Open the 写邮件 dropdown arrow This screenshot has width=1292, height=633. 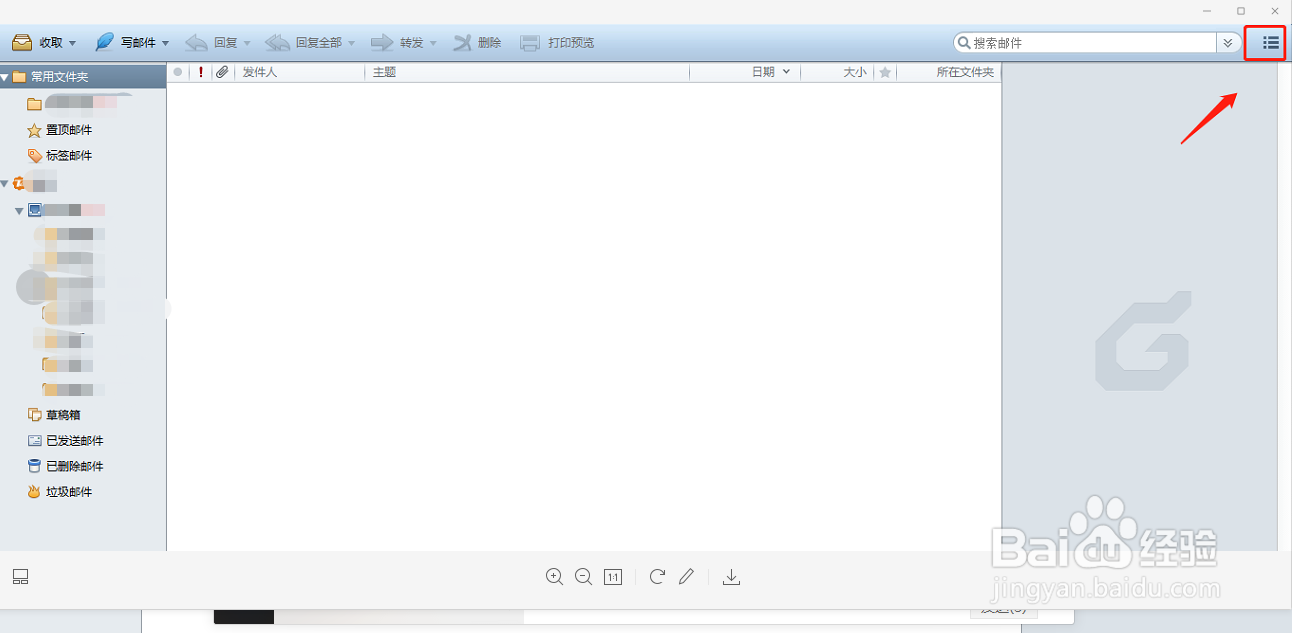(165, 42)
